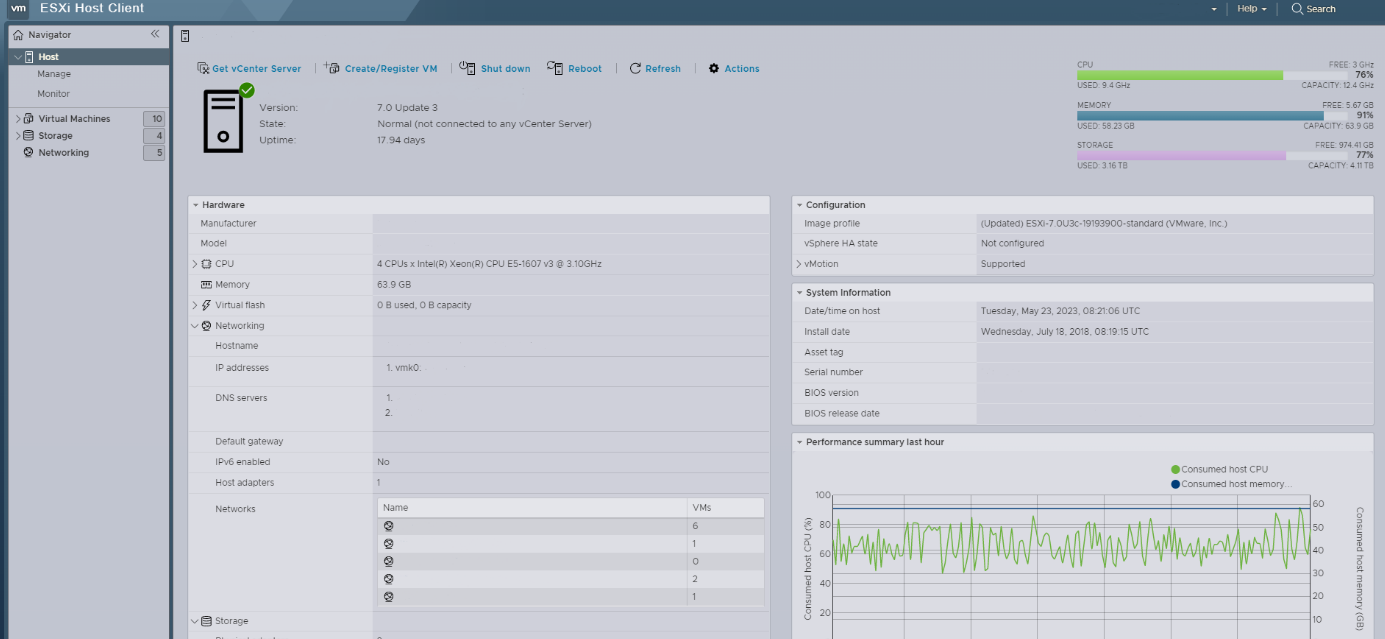The width and height of the screenshot is (1385, 639).
Task: Collapse the Host tree node arrow
Action: click(18, 57)
